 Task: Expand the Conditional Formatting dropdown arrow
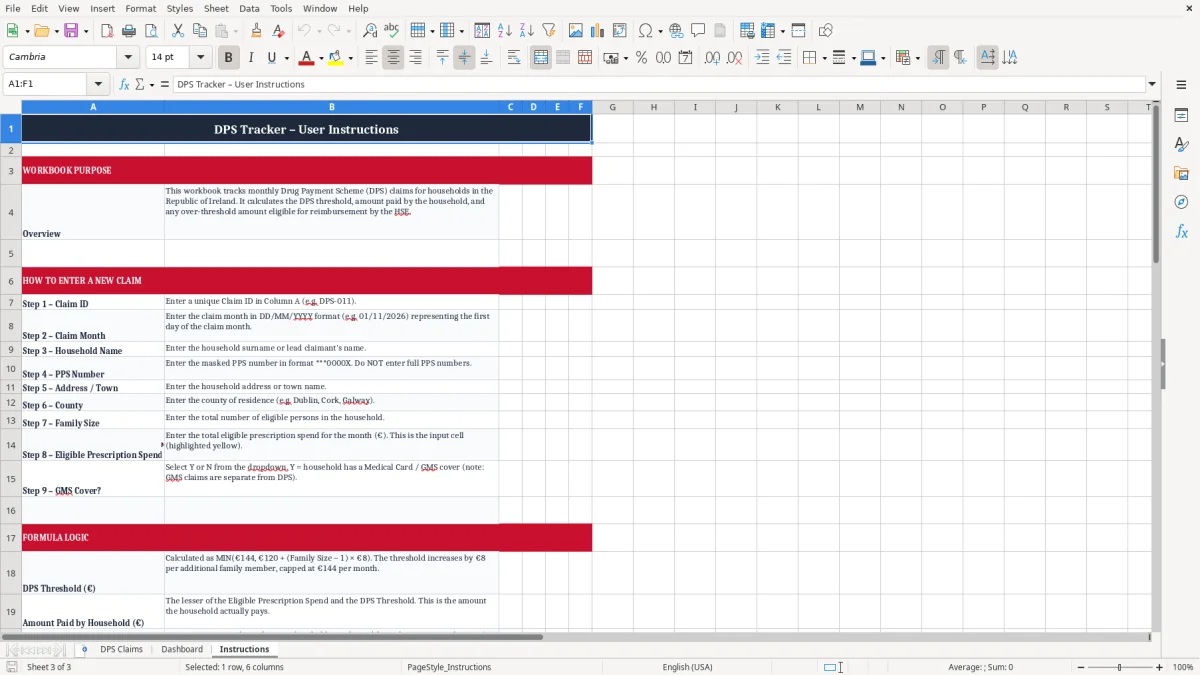pos(918,58)
